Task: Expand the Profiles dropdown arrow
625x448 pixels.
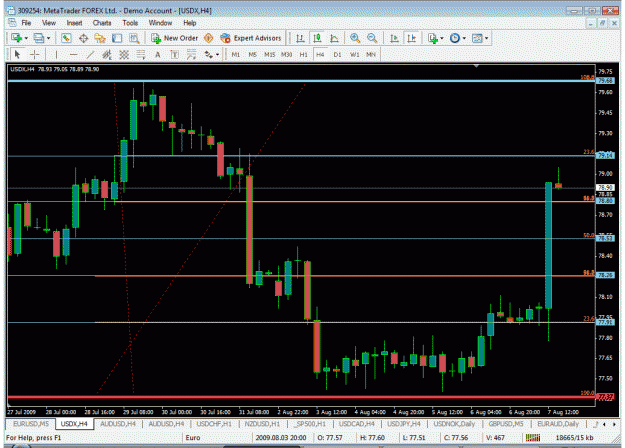Action: coord(49,38)
